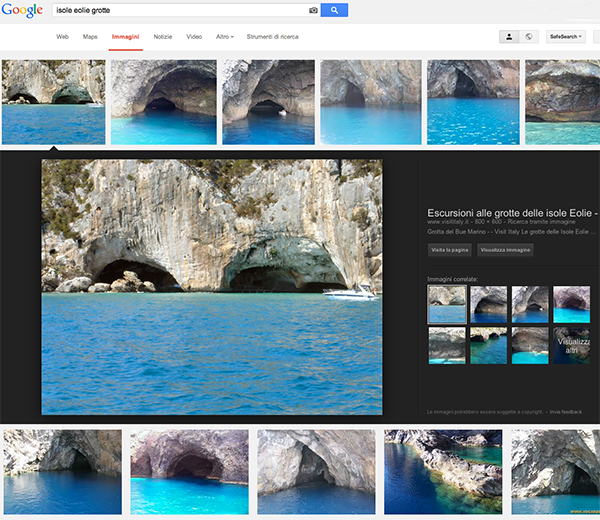The width and height of the screenshot is (600, 520).
Task: Select first top-row thumbnail with two caves
Action: [x=54, y=102]
